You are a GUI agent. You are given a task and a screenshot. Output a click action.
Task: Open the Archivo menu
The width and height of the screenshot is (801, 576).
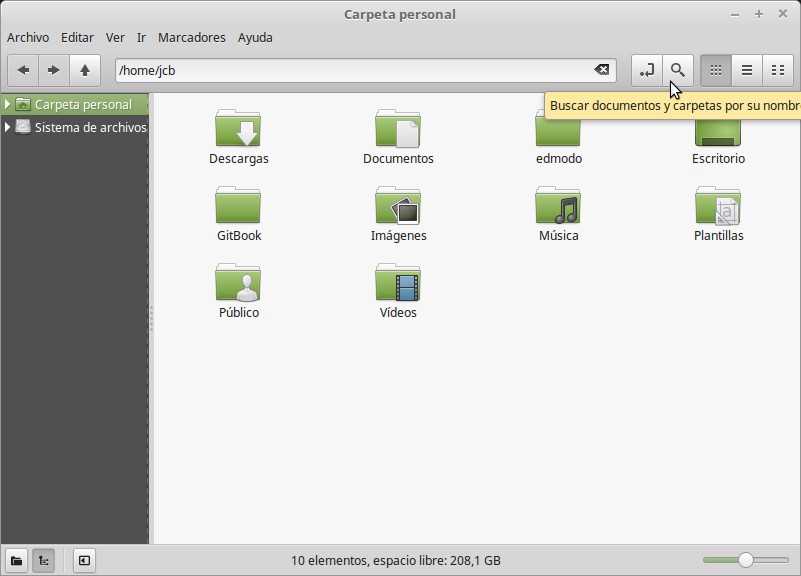[29, 37]
